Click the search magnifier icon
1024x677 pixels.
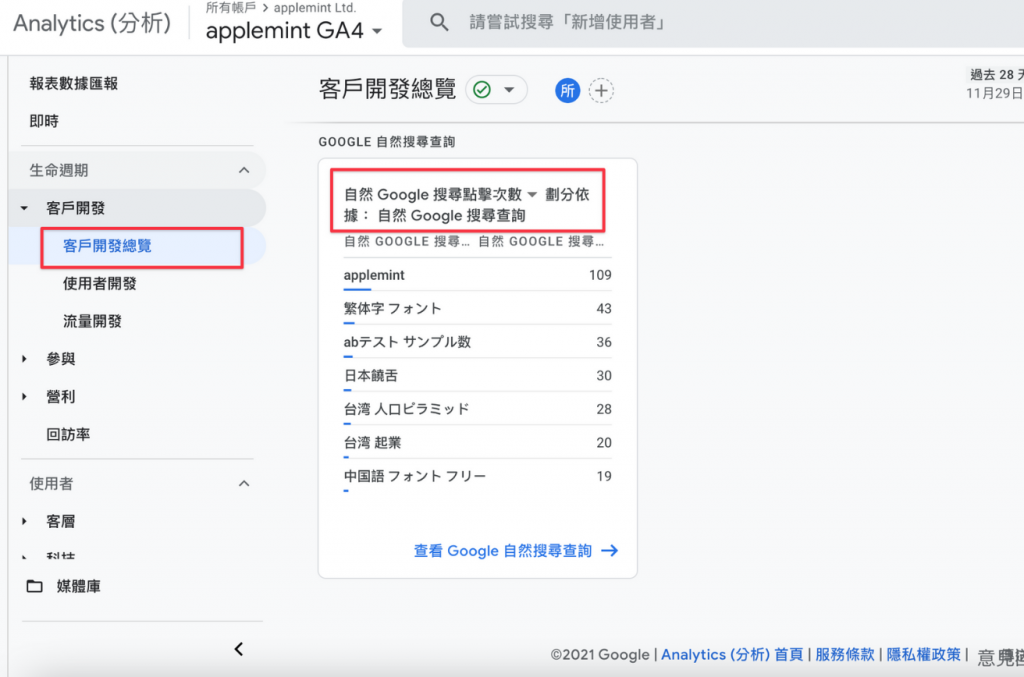[x=439, y=23]
